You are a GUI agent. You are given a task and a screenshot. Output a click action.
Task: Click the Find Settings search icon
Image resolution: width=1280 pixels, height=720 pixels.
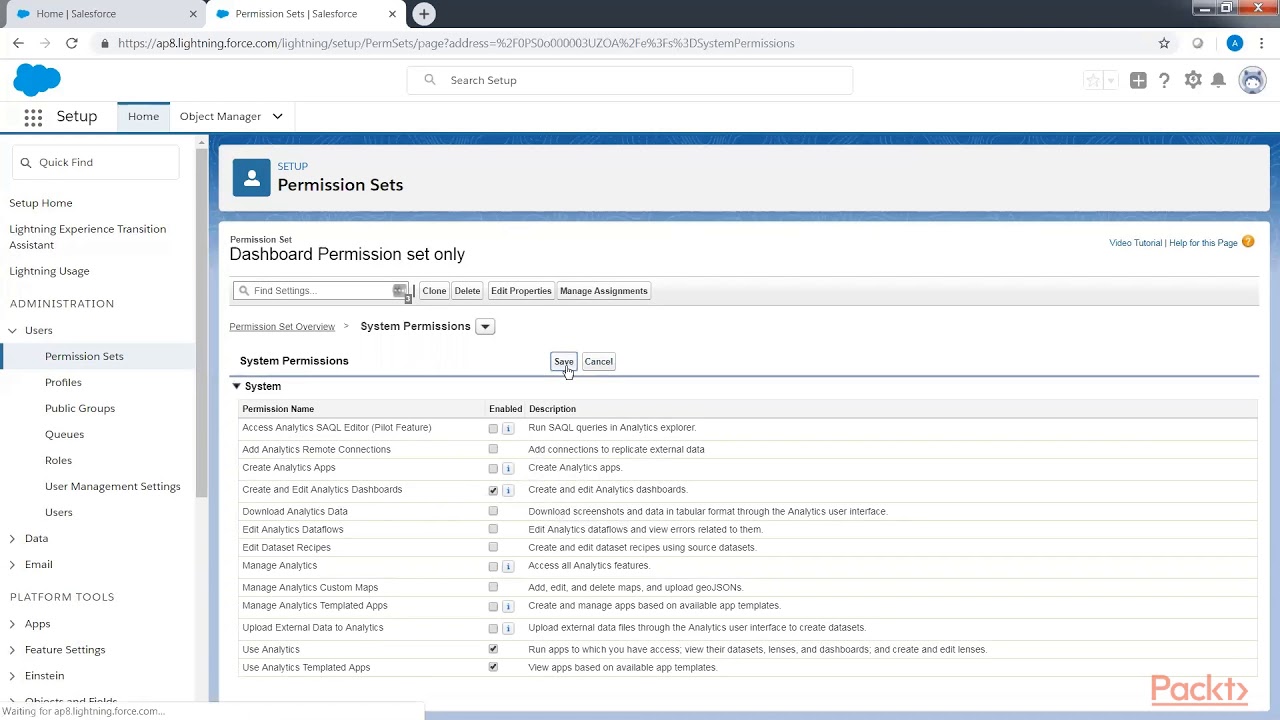click(x=242, y=291)
